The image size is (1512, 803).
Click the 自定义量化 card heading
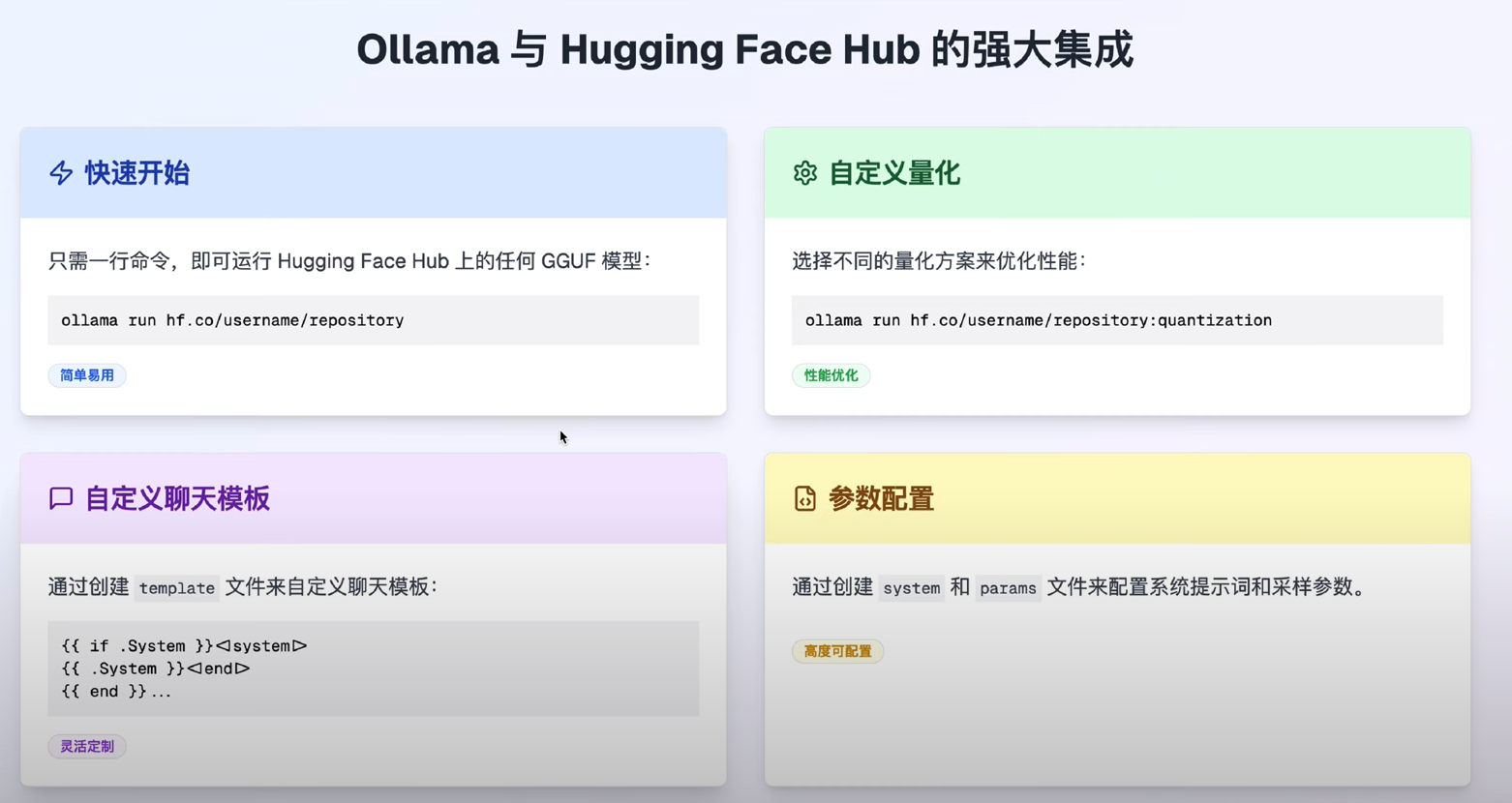click(x=894, y=173)
